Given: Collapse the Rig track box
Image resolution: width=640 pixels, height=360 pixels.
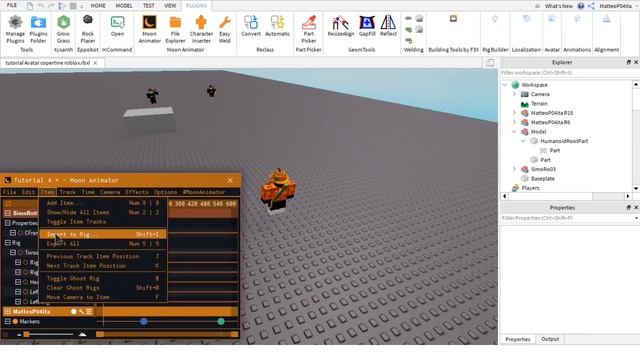Looking at the screenshot, I should point(7,242).
